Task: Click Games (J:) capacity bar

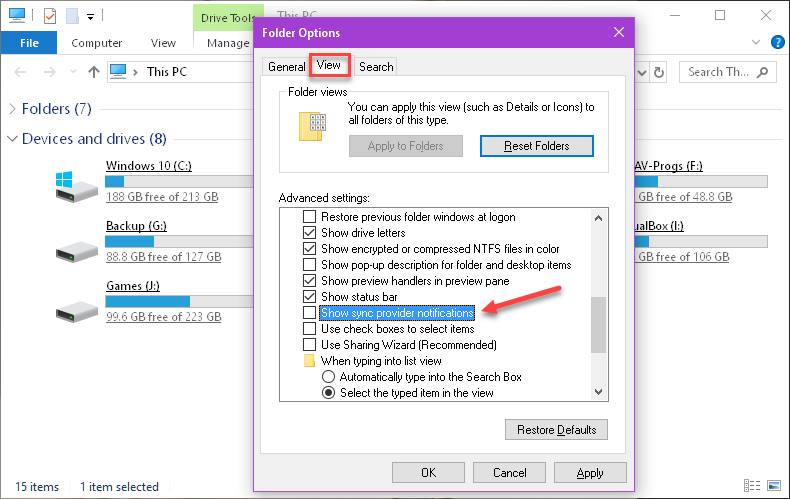Action: point(179,301)
